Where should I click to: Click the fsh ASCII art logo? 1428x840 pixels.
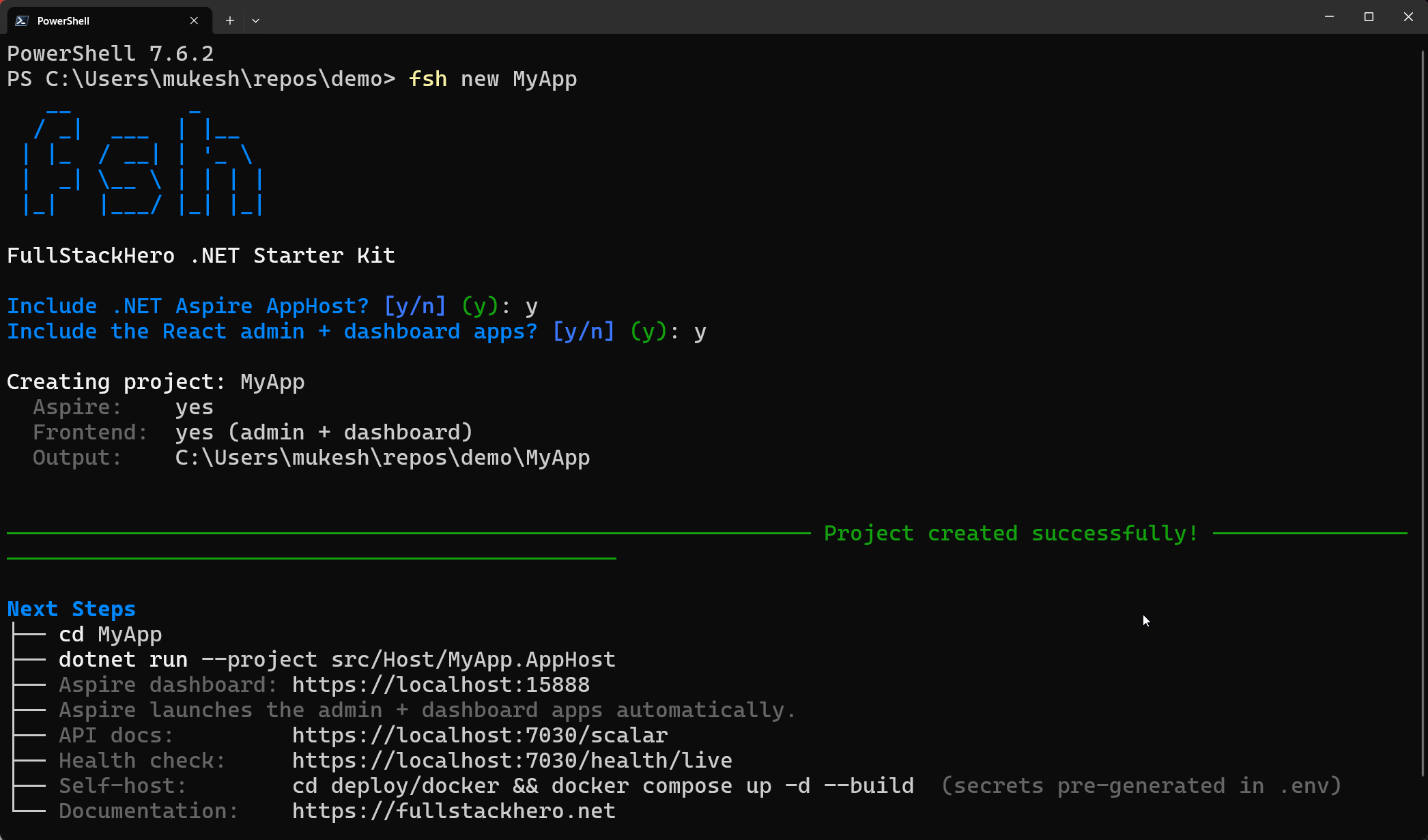(x=143, y=162)
